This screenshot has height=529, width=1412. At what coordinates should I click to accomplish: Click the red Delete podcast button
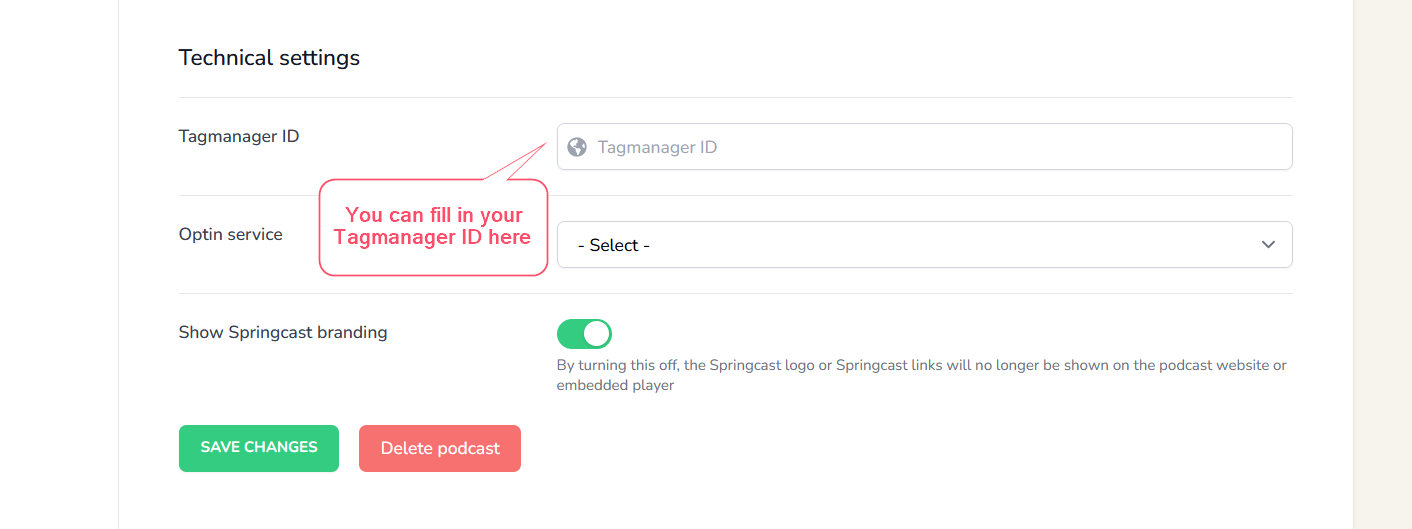[x=440, y=448]
